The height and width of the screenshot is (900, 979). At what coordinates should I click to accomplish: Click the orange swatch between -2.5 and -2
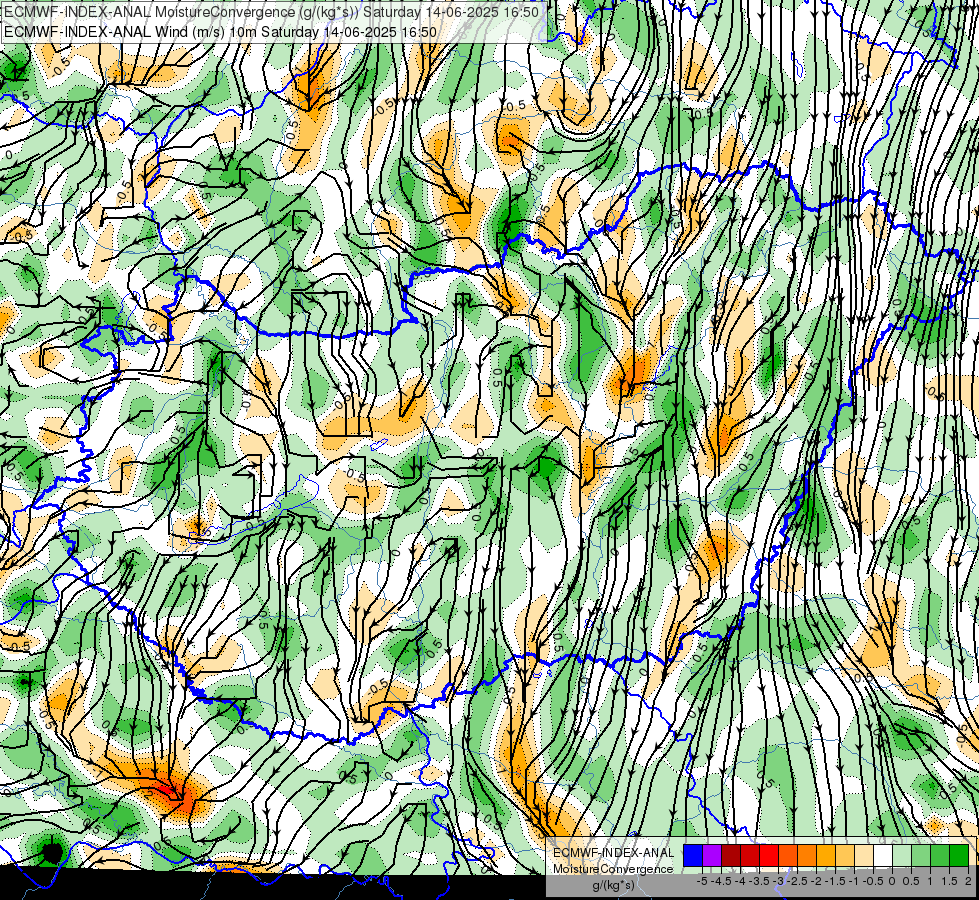click(807, 856)
